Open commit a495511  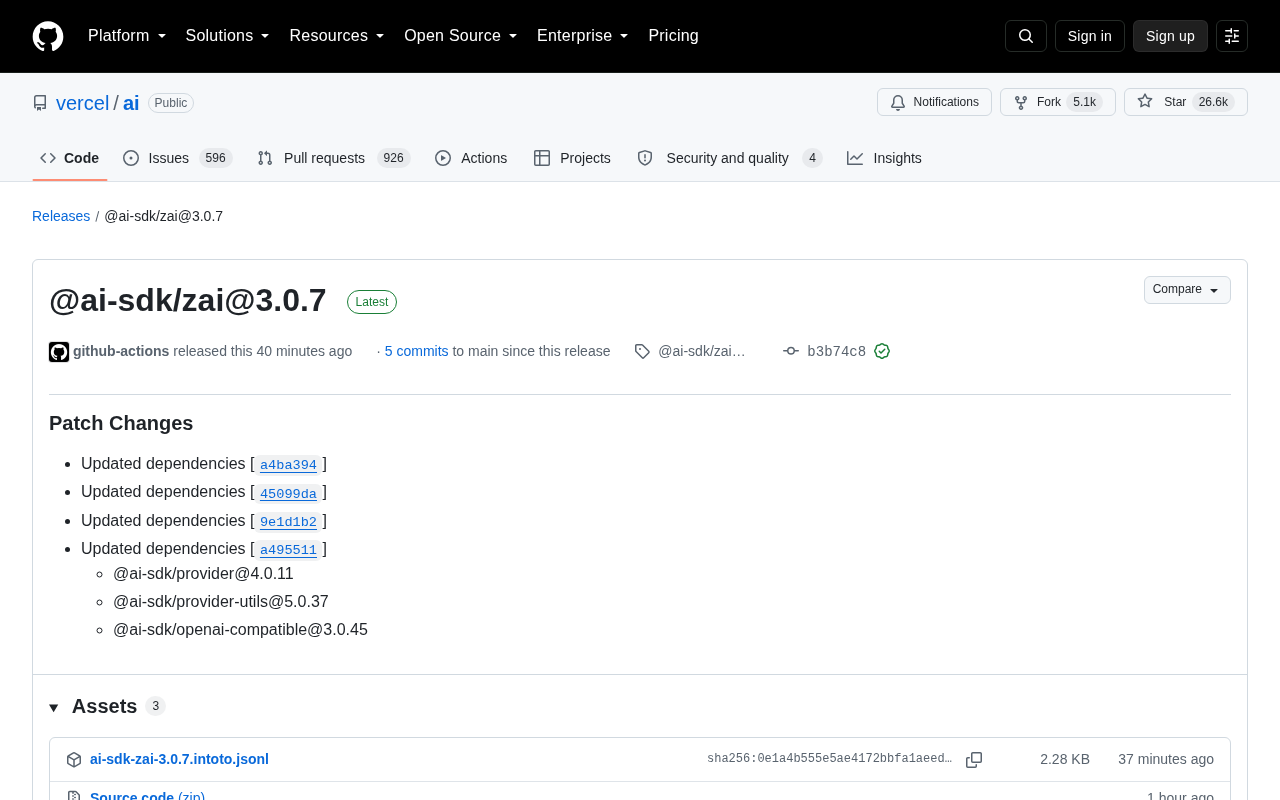[288, 550]
